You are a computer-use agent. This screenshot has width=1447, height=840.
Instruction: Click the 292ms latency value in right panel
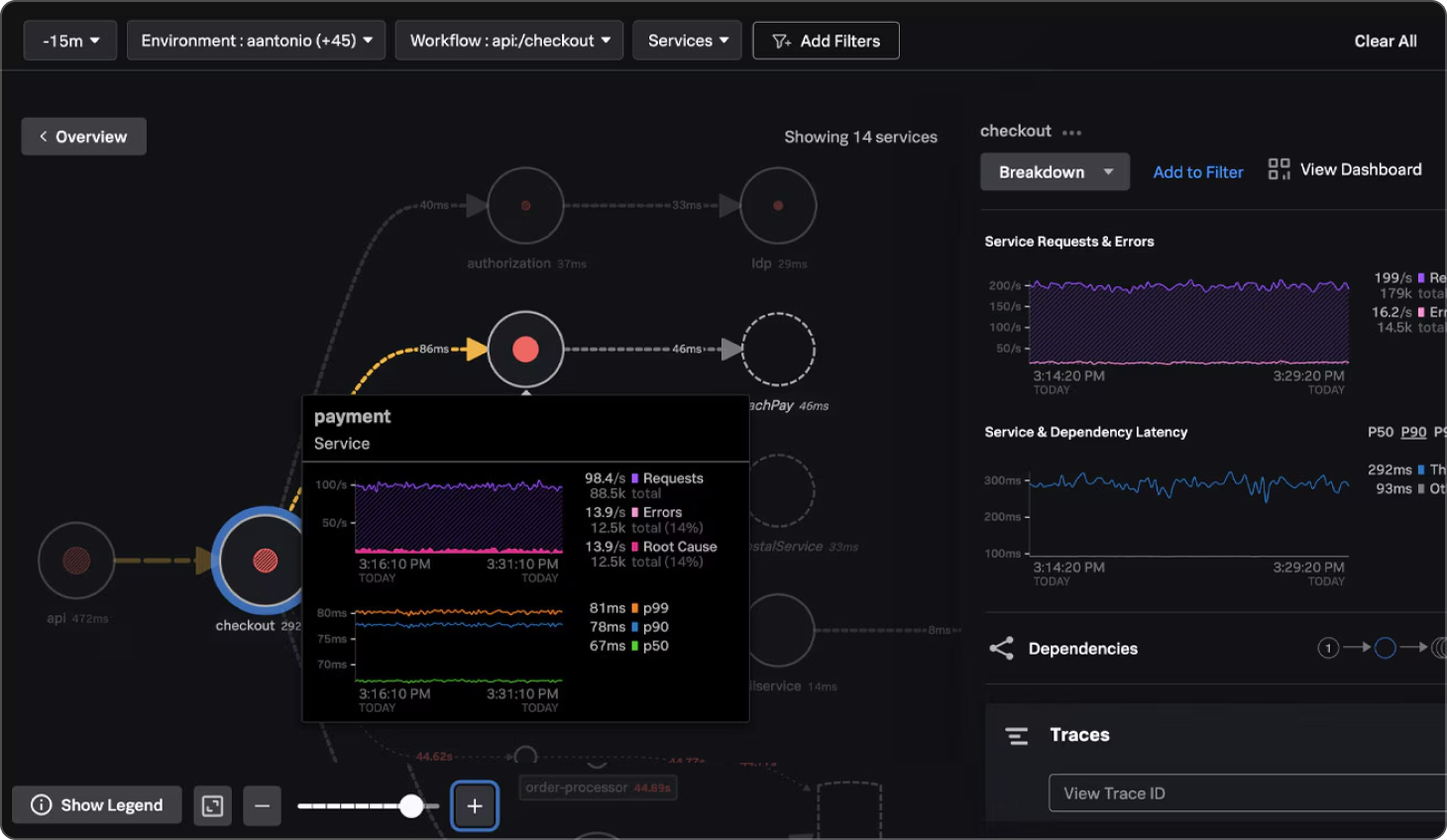[1390, 470]
